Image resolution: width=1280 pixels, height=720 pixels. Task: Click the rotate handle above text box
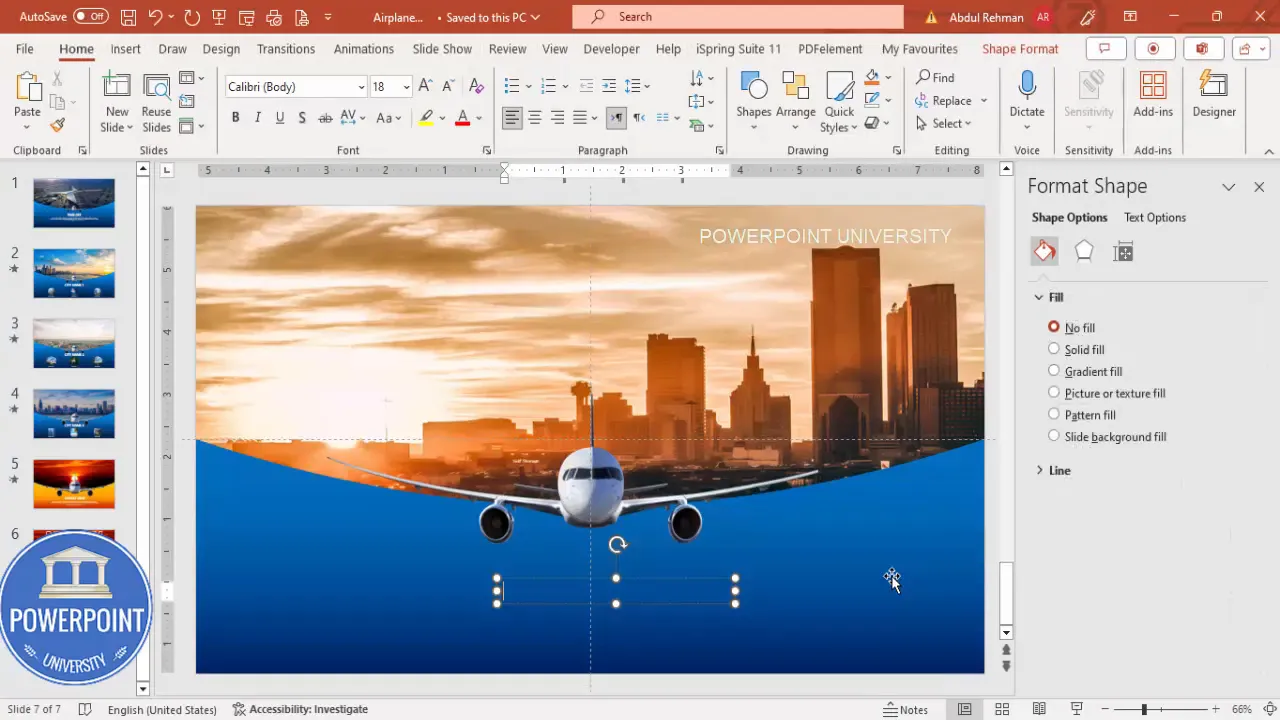617,545
